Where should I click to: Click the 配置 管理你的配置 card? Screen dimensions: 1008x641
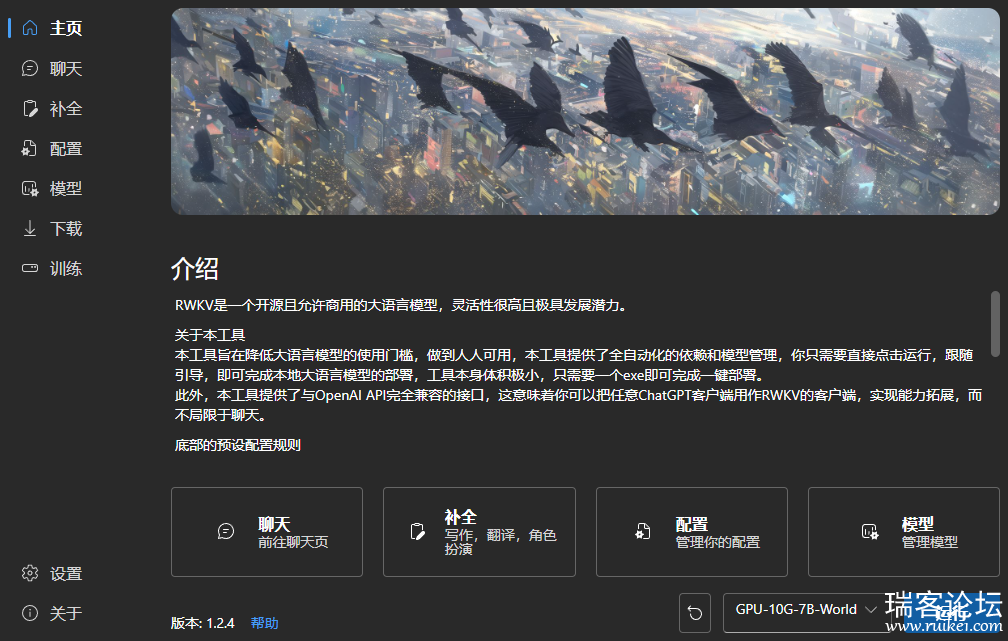pos(692,532)
